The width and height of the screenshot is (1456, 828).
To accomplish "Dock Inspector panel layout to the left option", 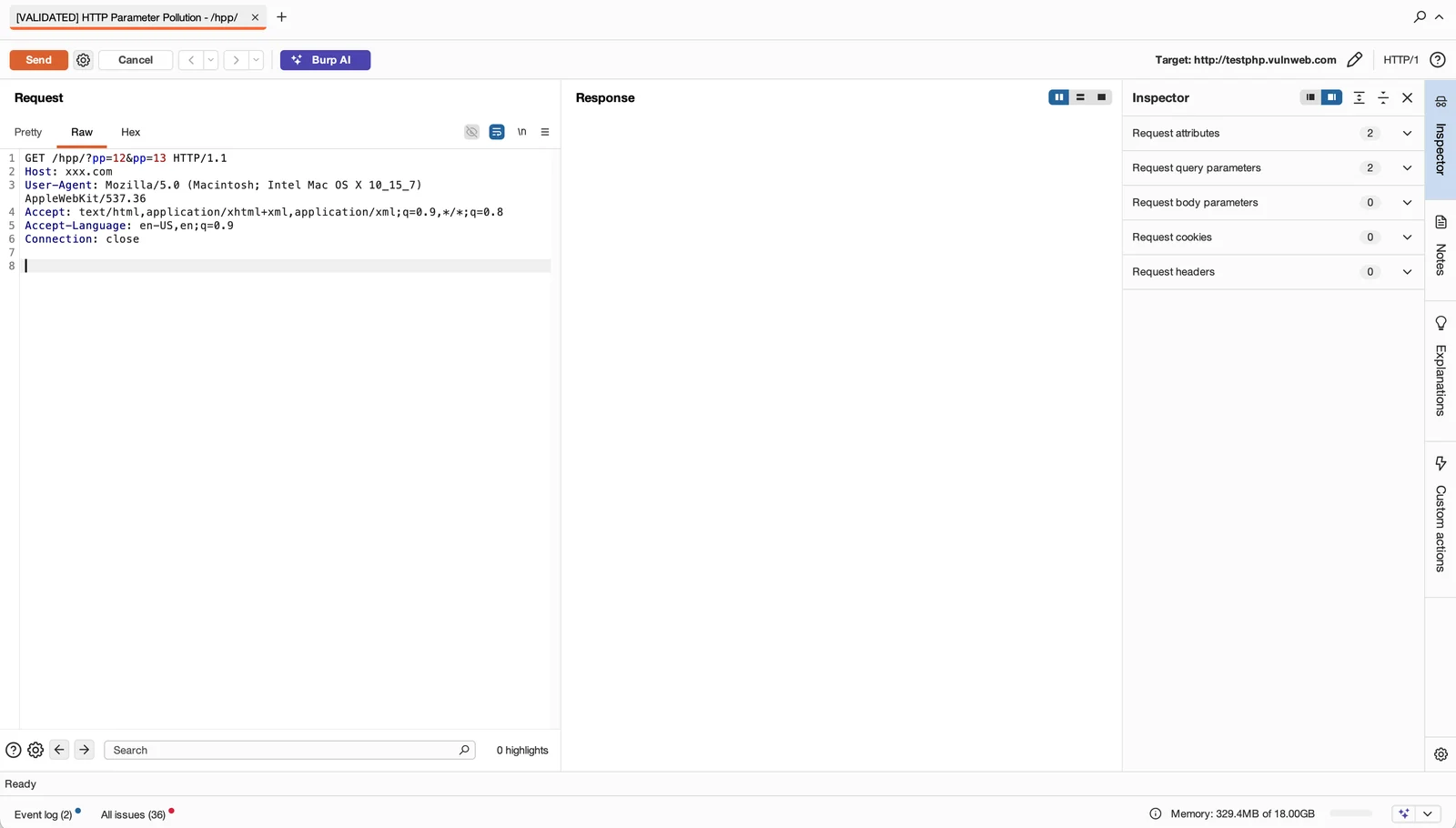I will [1310, 97].
